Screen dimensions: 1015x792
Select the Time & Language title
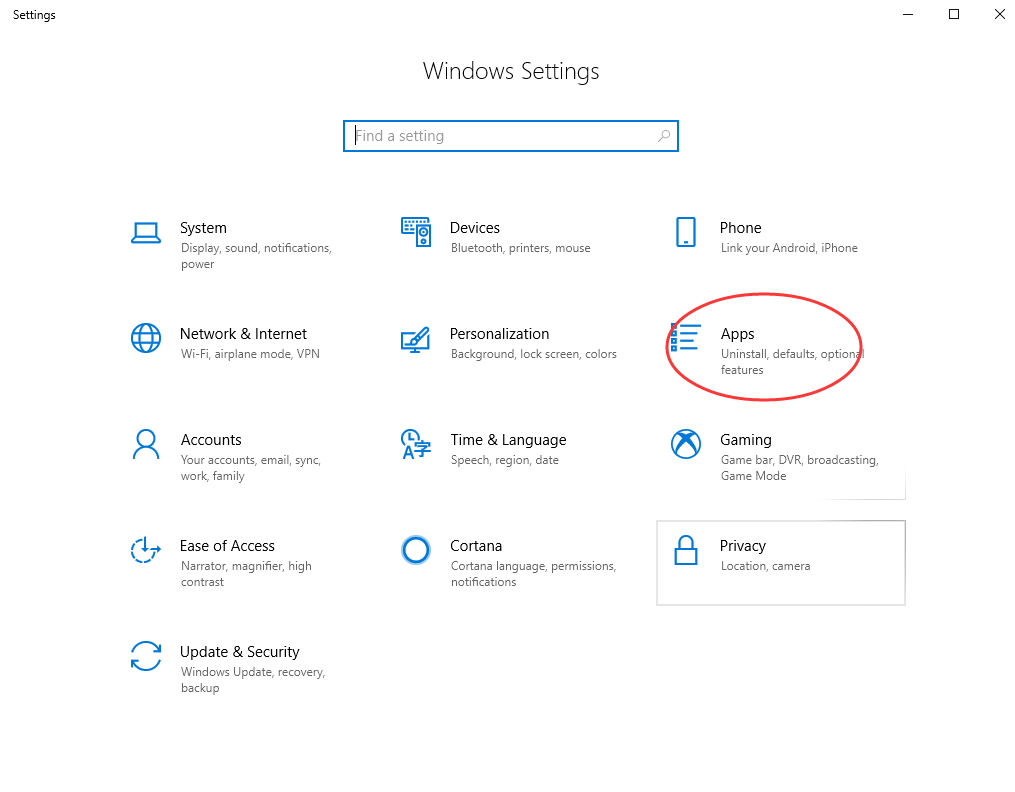pyautogui.click(x=508, y=440)
